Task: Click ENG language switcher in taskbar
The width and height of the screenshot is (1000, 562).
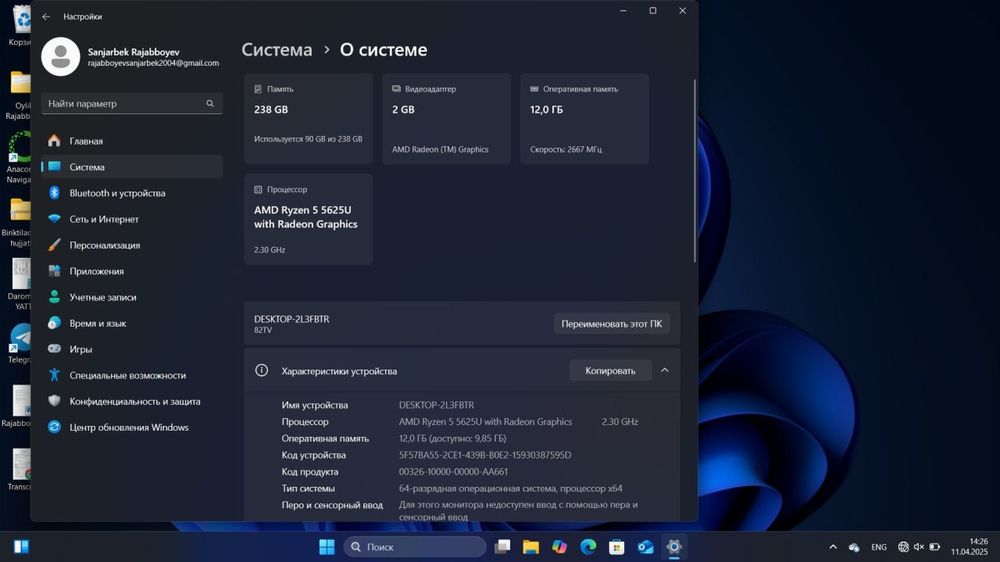Action: point(879,547)
